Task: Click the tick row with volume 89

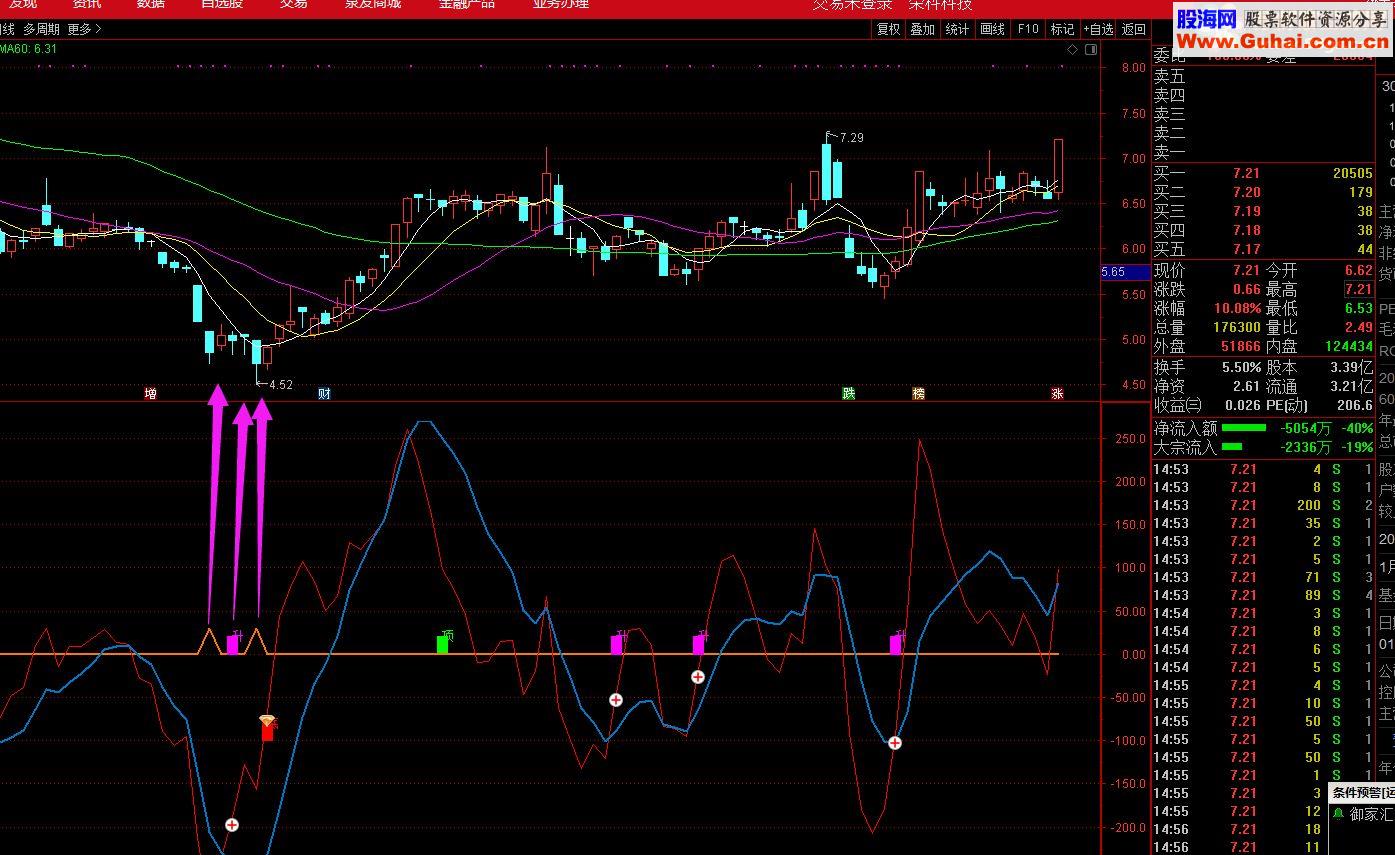Action: [1264, 595]
